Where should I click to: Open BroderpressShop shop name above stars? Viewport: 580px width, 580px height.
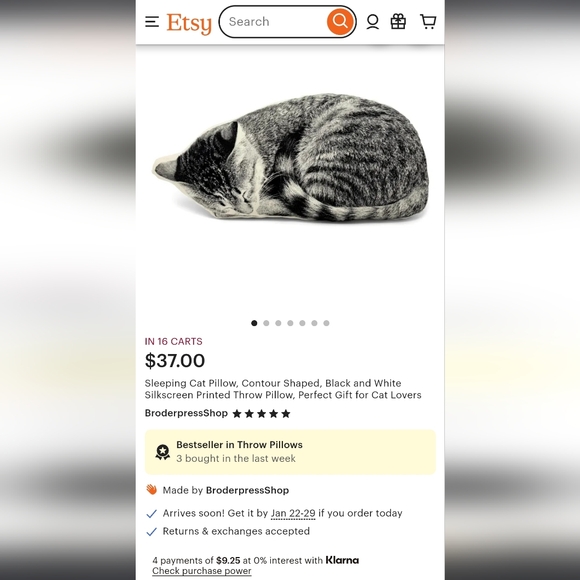tap(186, 413)
